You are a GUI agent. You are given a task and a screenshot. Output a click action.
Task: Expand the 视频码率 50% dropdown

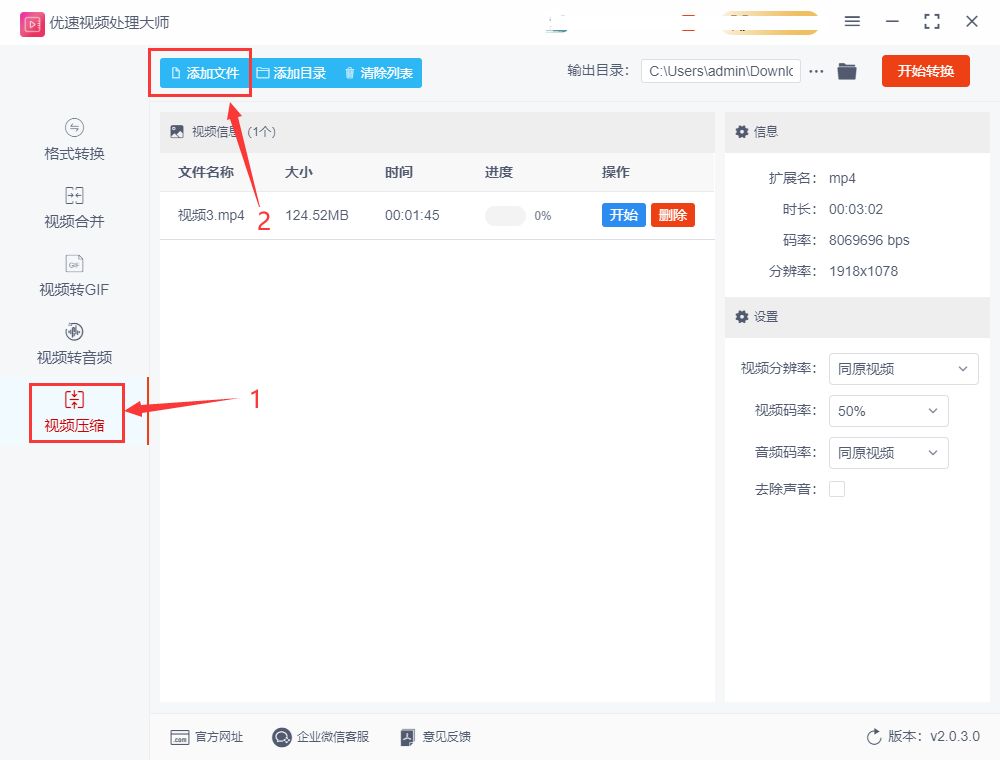click(x=888, y=411)
